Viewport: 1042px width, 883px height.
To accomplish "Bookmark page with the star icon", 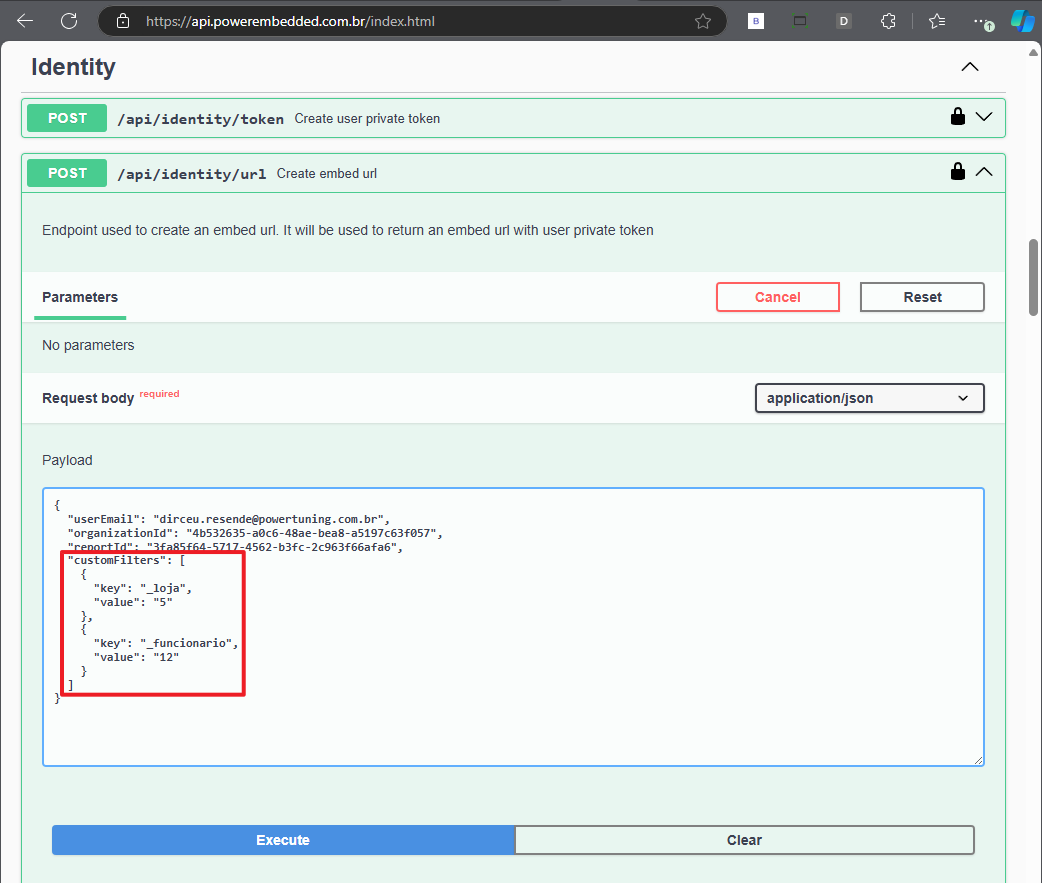I will 703,21.
